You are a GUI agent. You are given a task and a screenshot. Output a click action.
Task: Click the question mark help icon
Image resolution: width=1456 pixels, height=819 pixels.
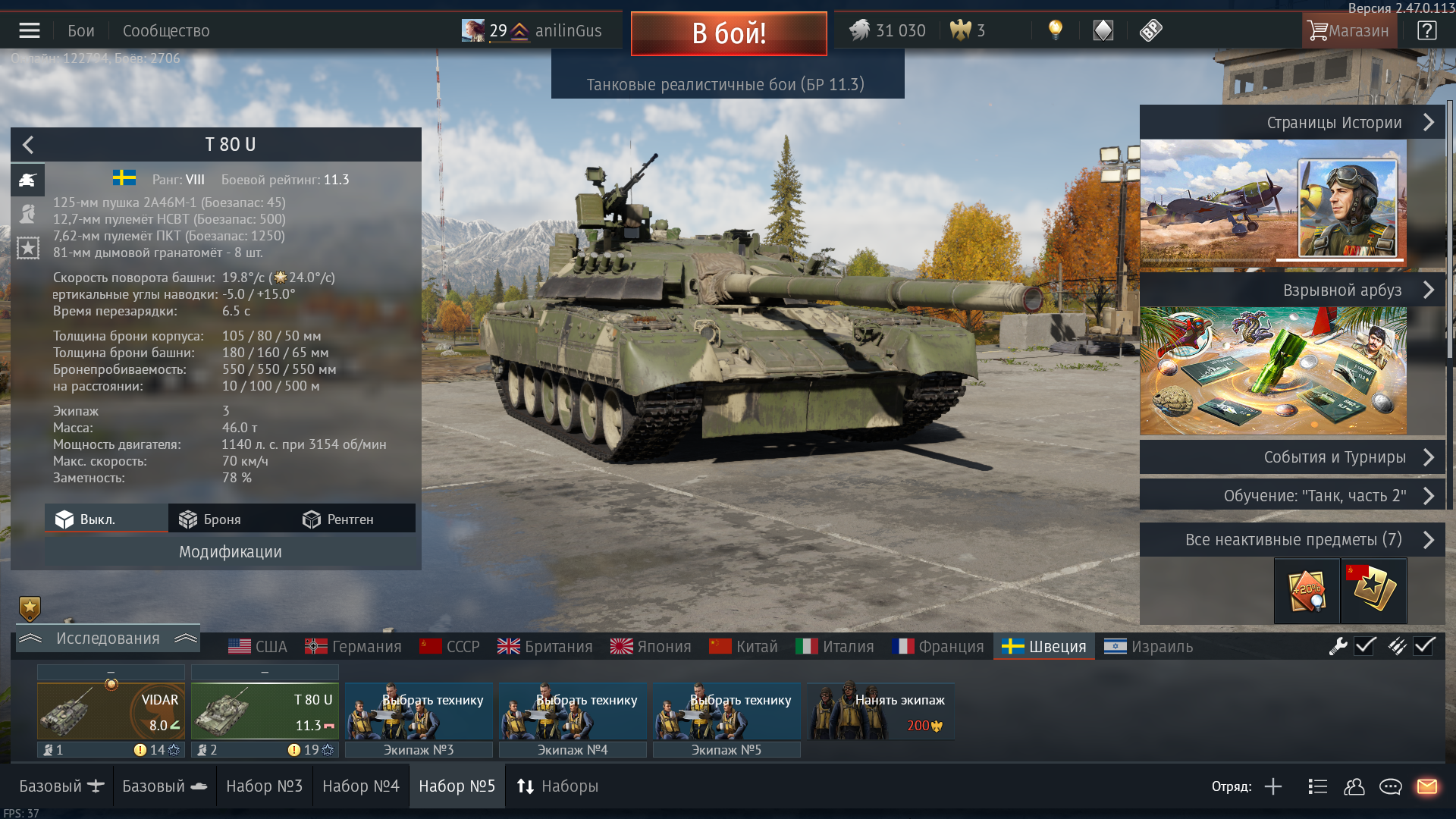coord(1426,30)
